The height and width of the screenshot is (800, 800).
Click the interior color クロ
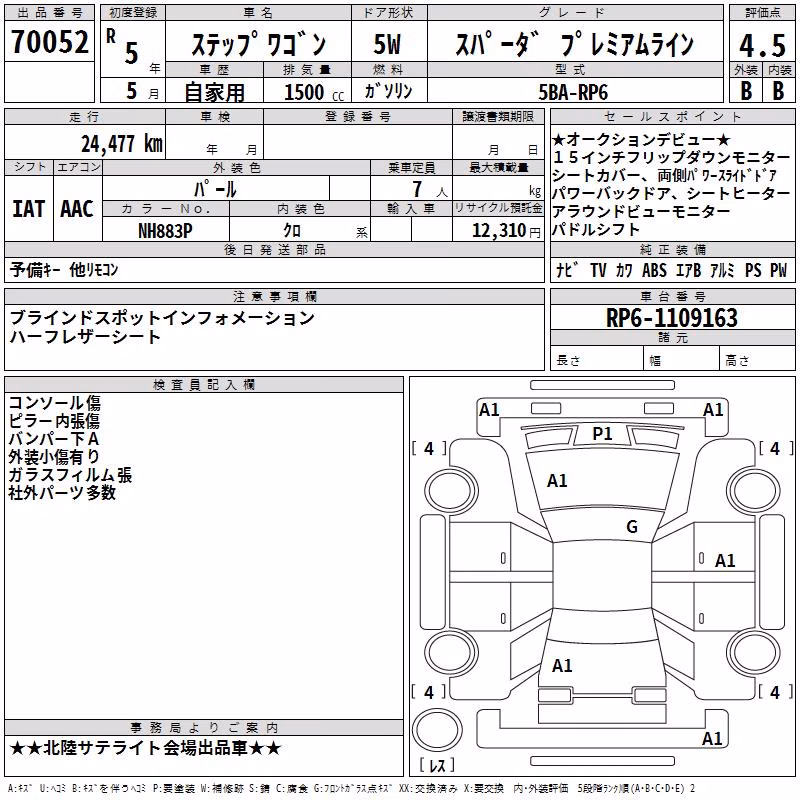tap(292, 231)
